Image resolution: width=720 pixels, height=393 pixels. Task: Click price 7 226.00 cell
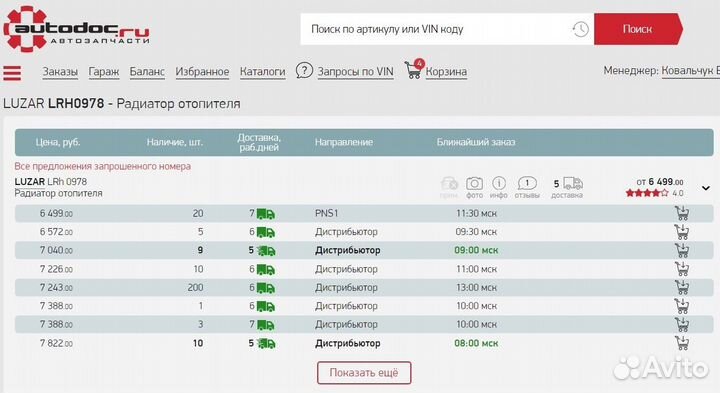coord(56,269)
